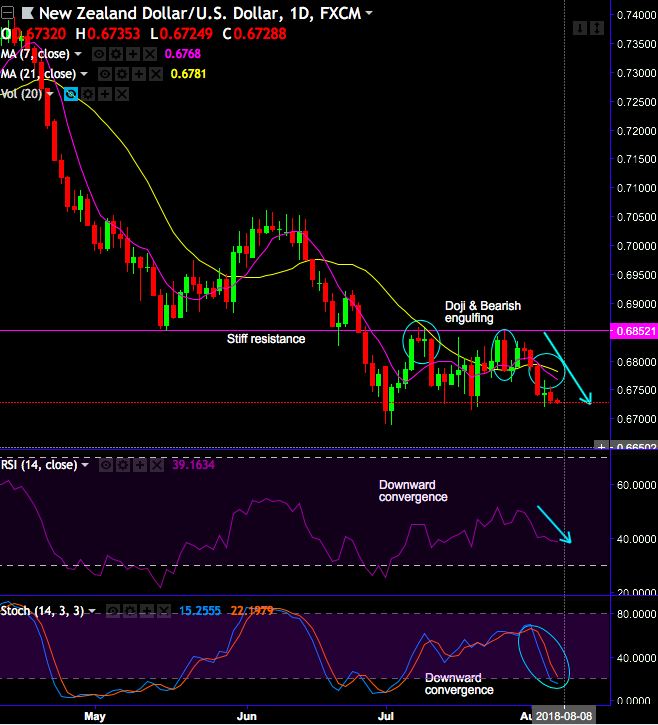This screenshot has height=725, width=658.
Task: Click the 2018-08-08 date label on time axis
Action: (564, 716)
